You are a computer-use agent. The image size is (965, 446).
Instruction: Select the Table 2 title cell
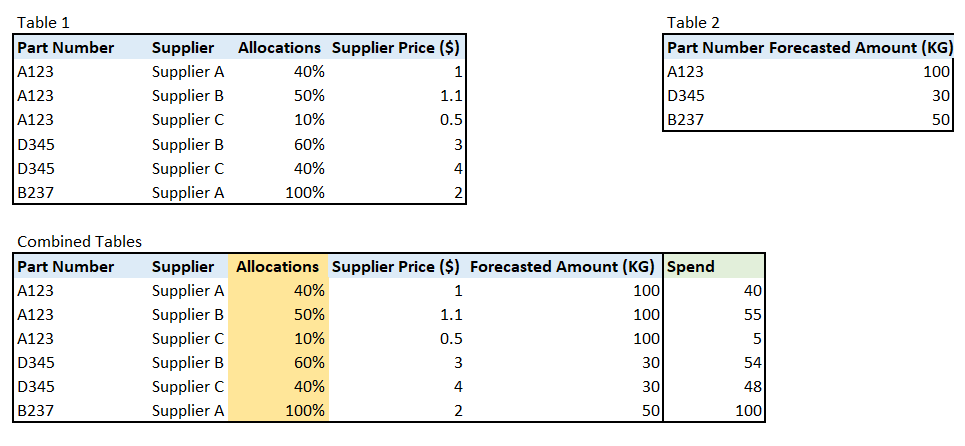pyautogui.click(x=693, y=23)
